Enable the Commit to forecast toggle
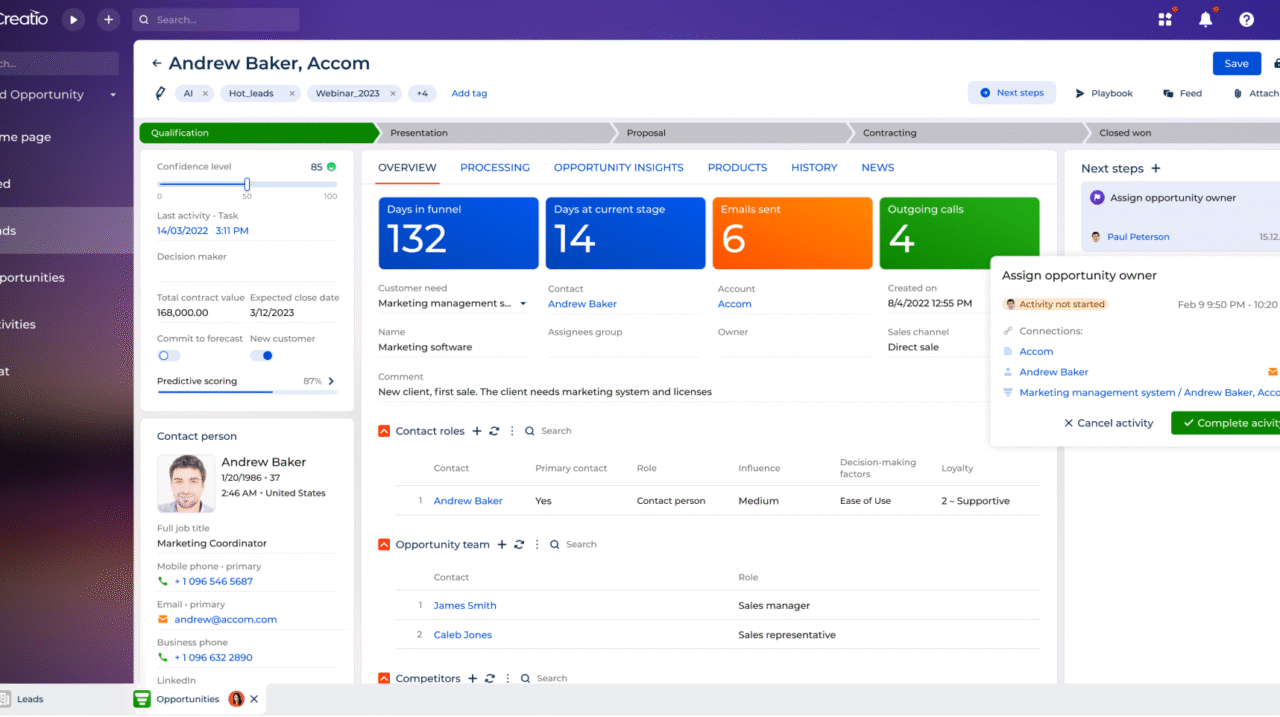This screenshot has width=1280, height=717. coord(168,355)
